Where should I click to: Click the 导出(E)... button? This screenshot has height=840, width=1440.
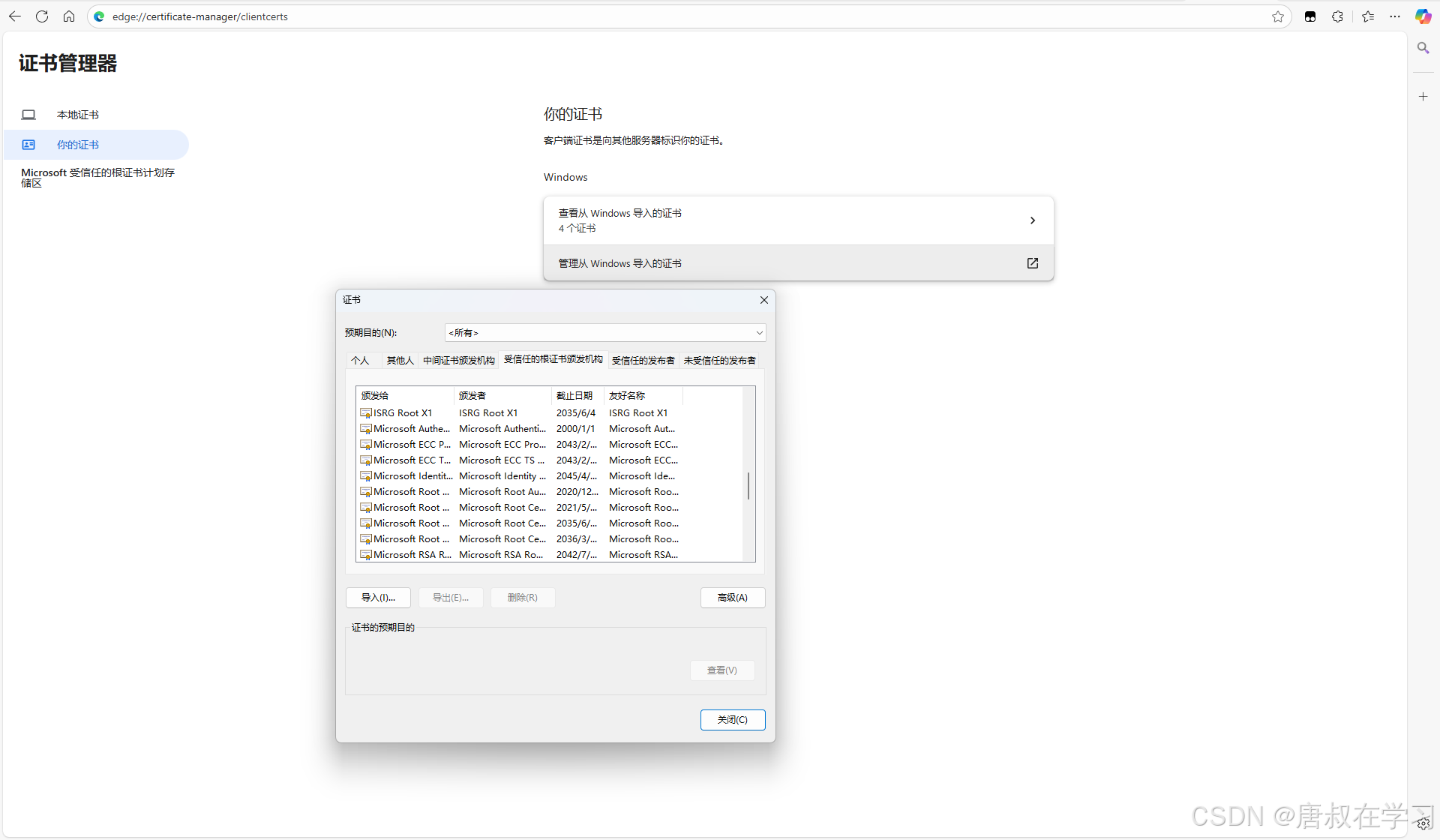451,598
